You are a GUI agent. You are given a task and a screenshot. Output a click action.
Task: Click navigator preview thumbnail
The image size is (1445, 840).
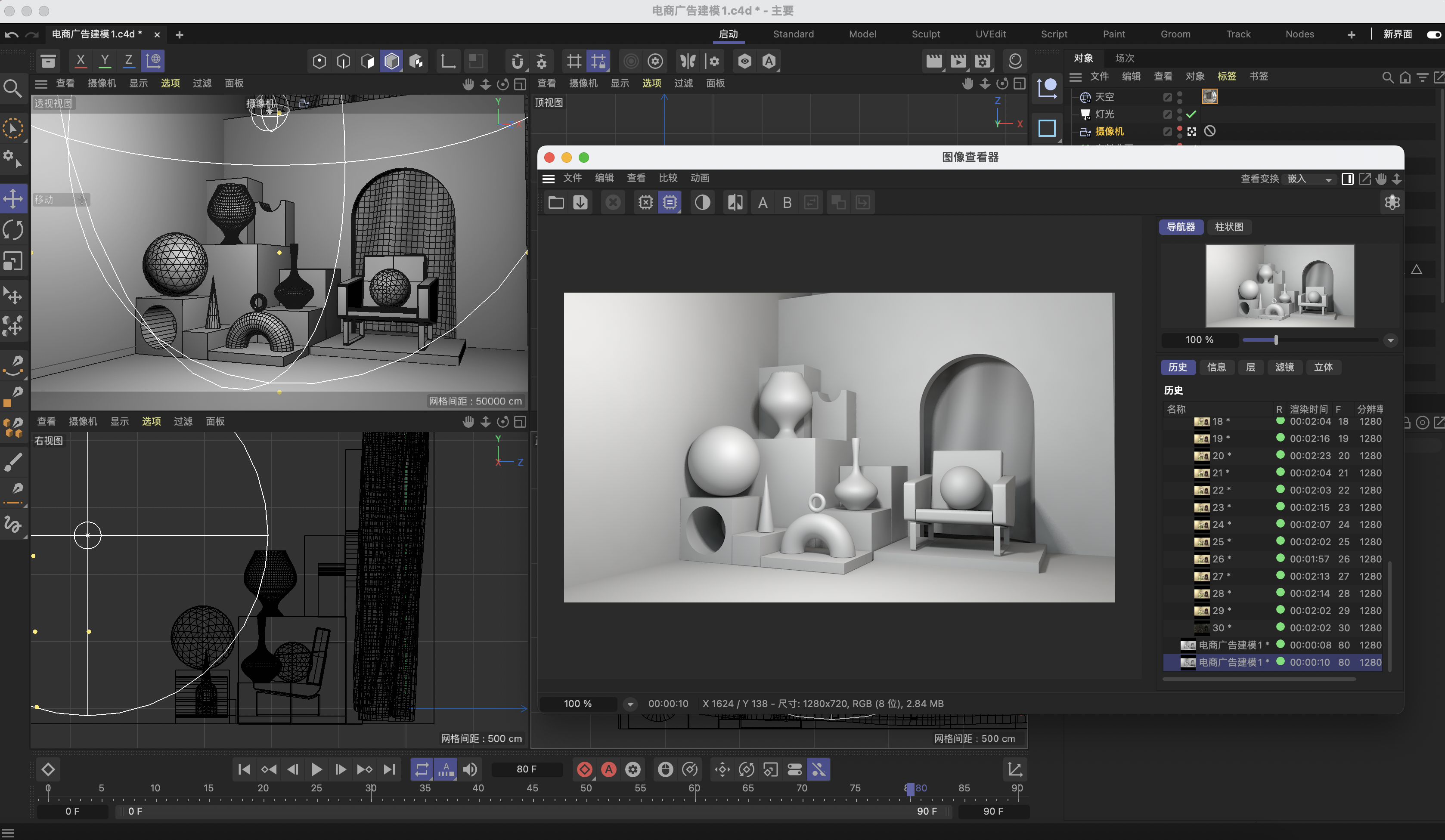(1280, 286)
